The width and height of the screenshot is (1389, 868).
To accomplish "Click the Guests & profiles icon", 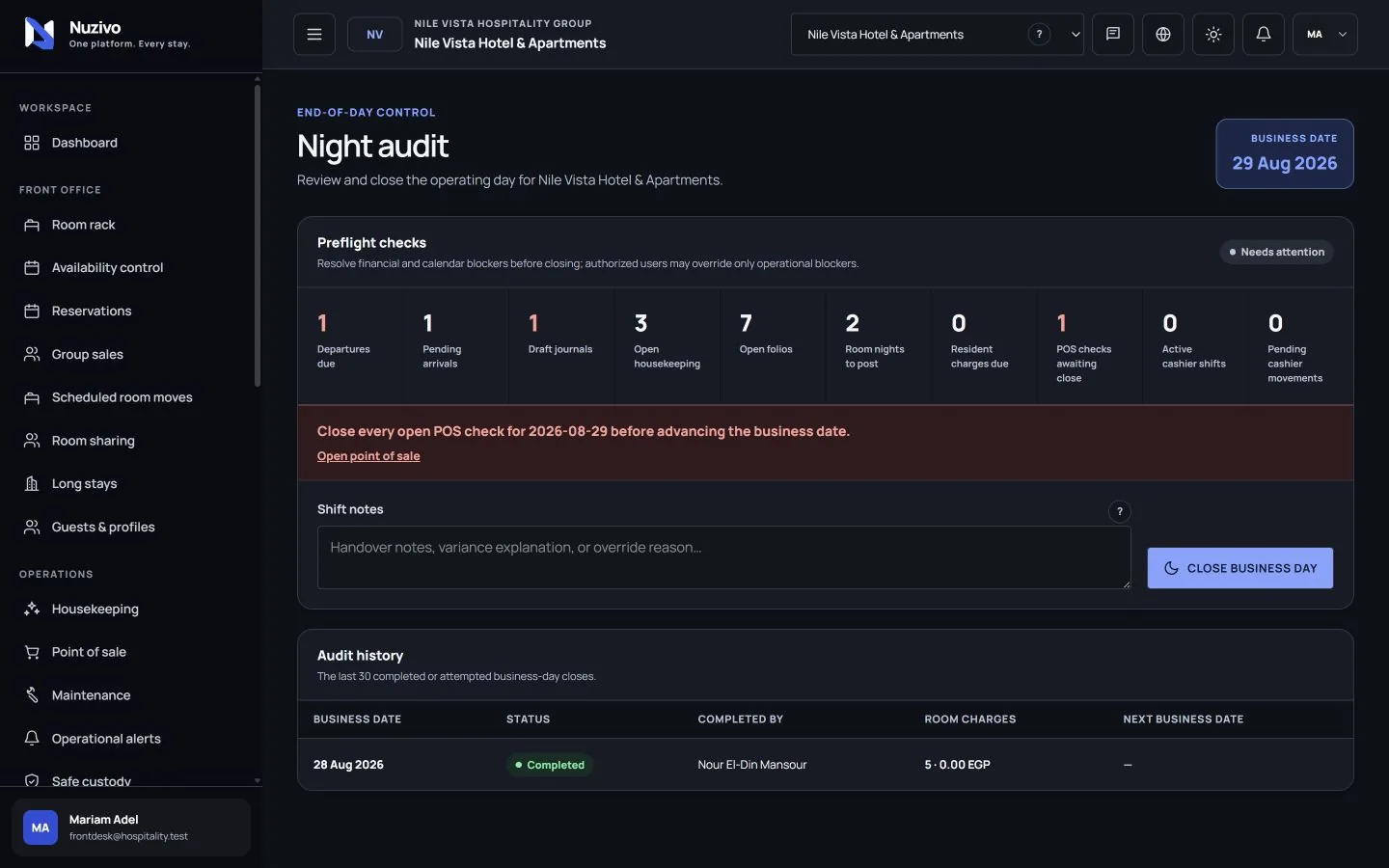I will [32, 528].
